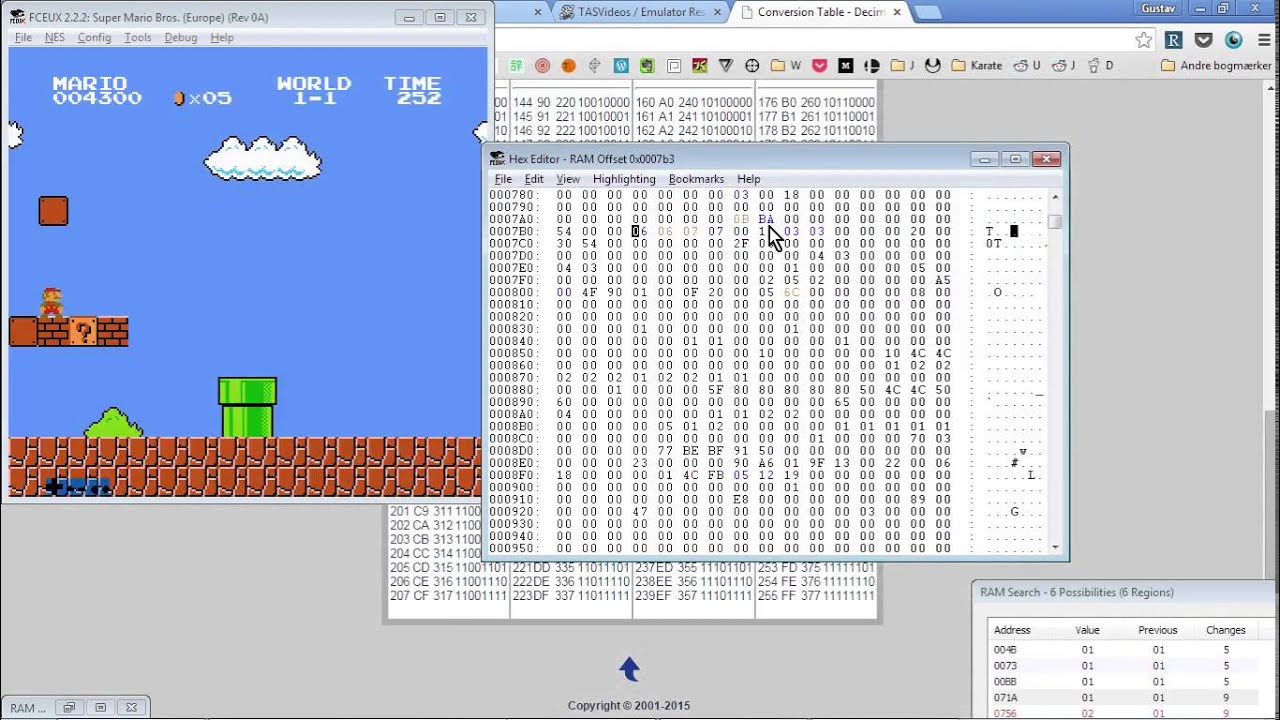Click the Hex Editor scroll down arrow
1280x720 pixels.
pyautogui.click(x=1055, y=547)
